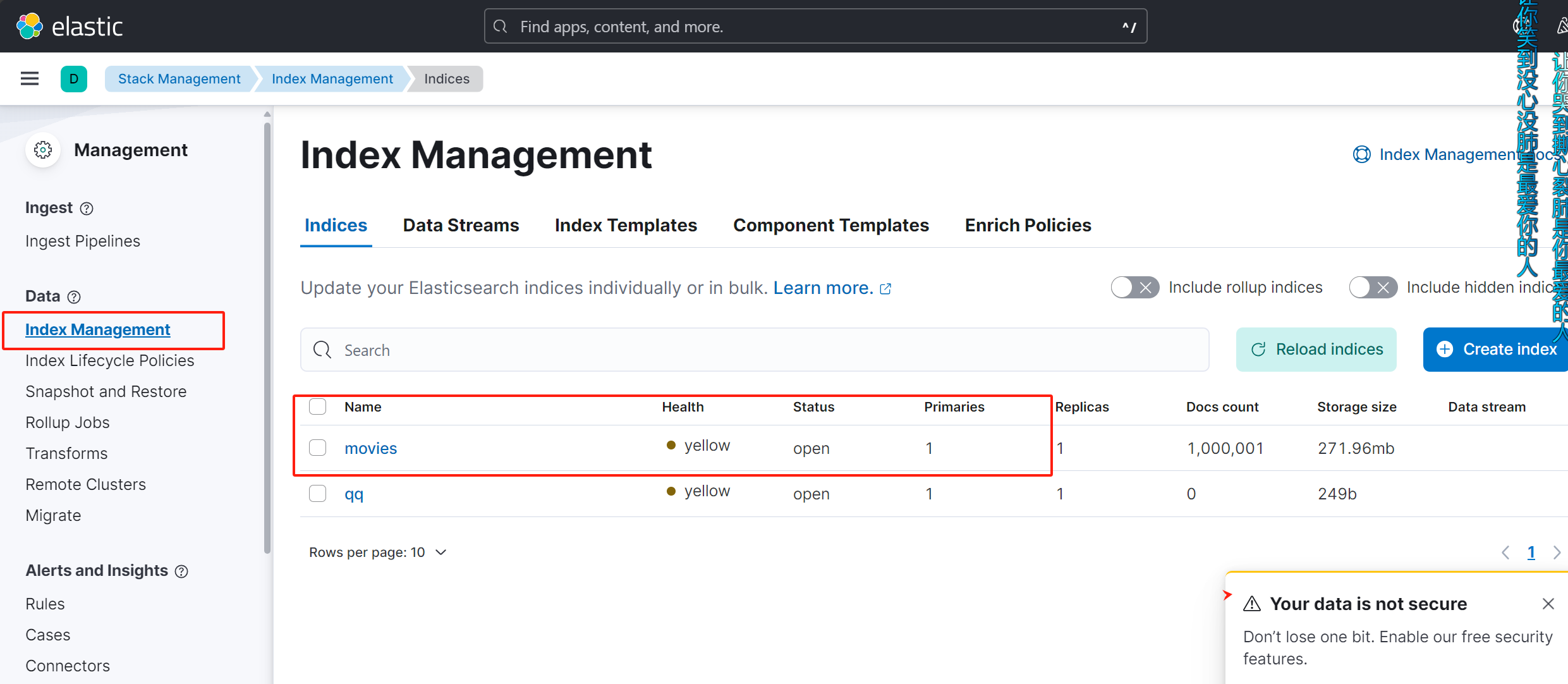Switch to the Index Templates tab
This screenshot has height=684, width=1568.
[626, 226]
